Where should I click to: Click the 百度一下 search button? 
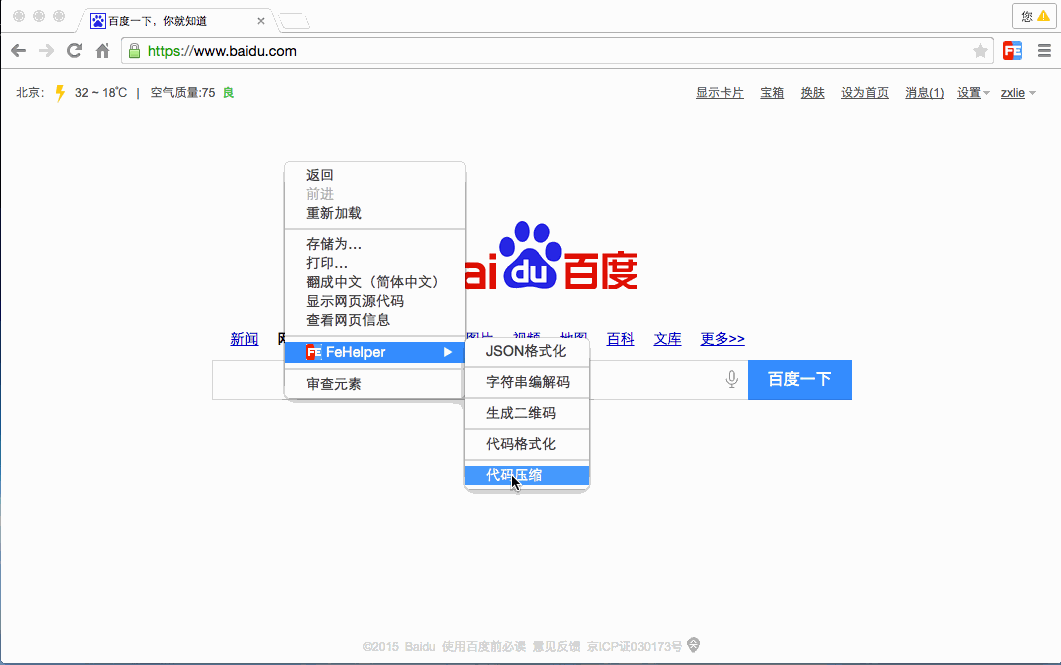pyautogui.click(x=800, y=380)
